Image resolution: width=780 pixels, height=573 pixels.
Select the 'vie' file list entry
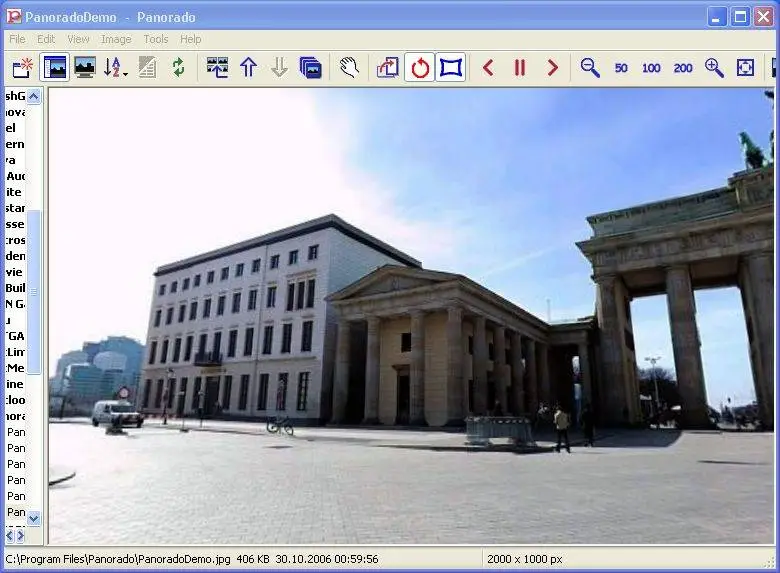click(15, 272)
